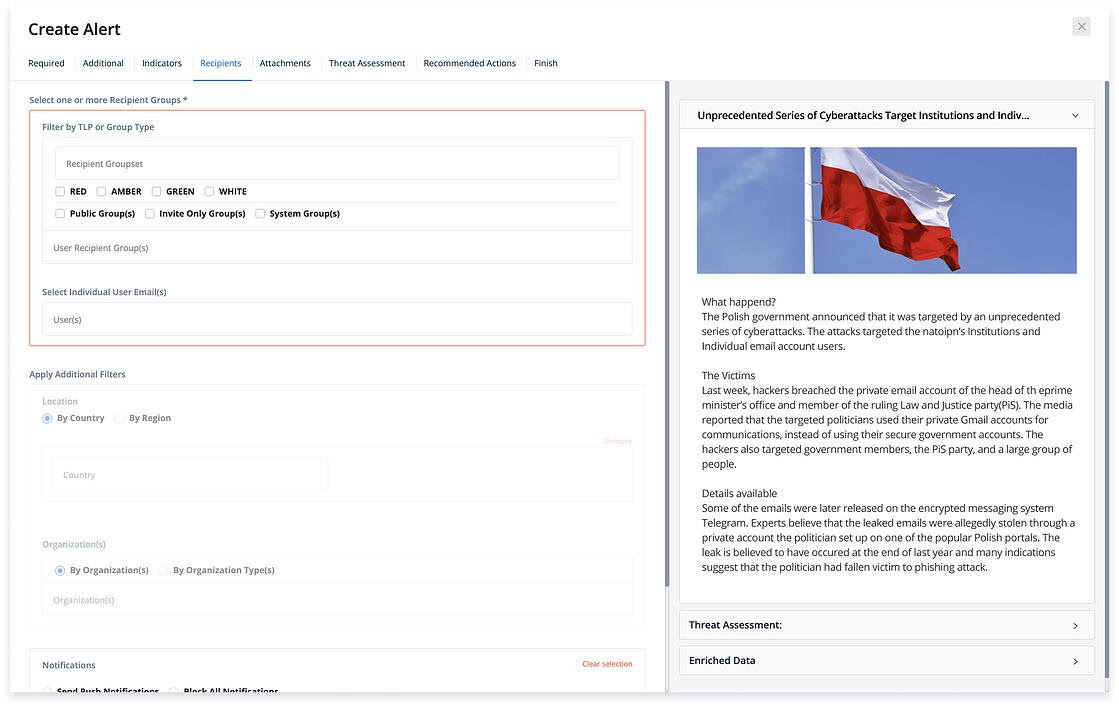Toggle the WHITE TLP checkbox
This screenshot has width=1119, height=707.
pyautogui.click(x=210, y=192)
